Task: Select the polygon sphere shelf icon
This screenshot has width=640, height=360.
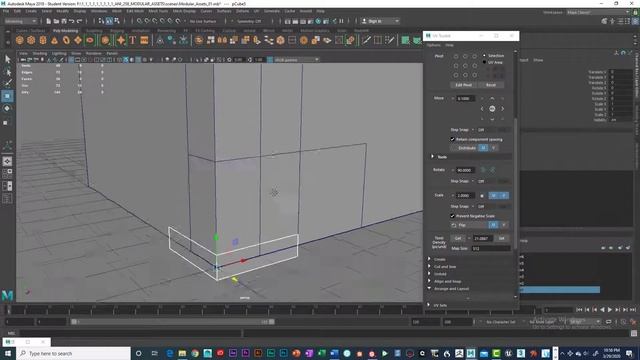Action: click(20, 40)
